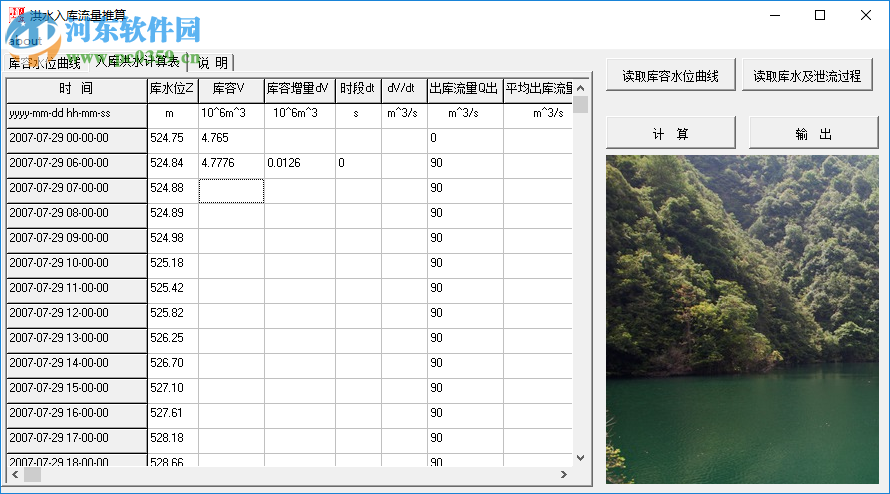The image size is (890, 494).
Task: Click the horizontal scrollbar thumb
Action: (32, 475)
